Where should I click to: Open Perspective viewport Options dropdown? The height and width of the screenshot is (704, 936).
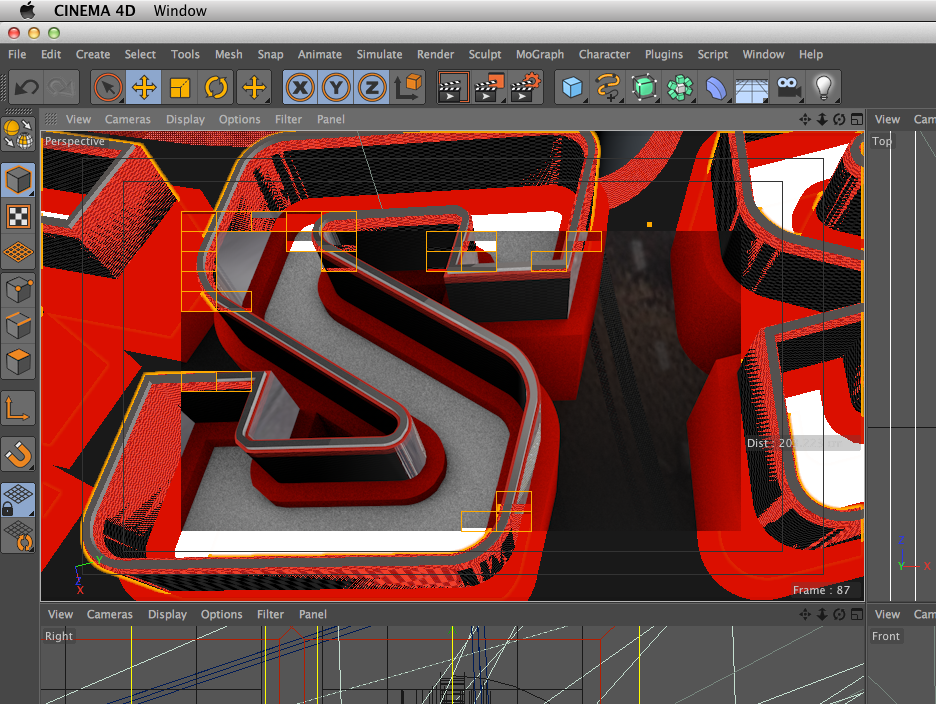point(239,119)
